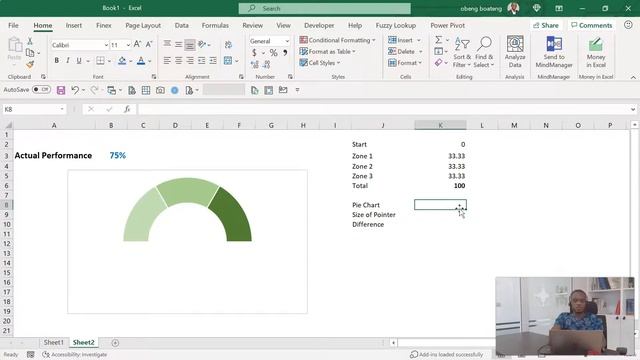The width and height of the screenshot is (640, 360).
Task: Switch to the Power Pivot tab
Action: click(447, 25)
